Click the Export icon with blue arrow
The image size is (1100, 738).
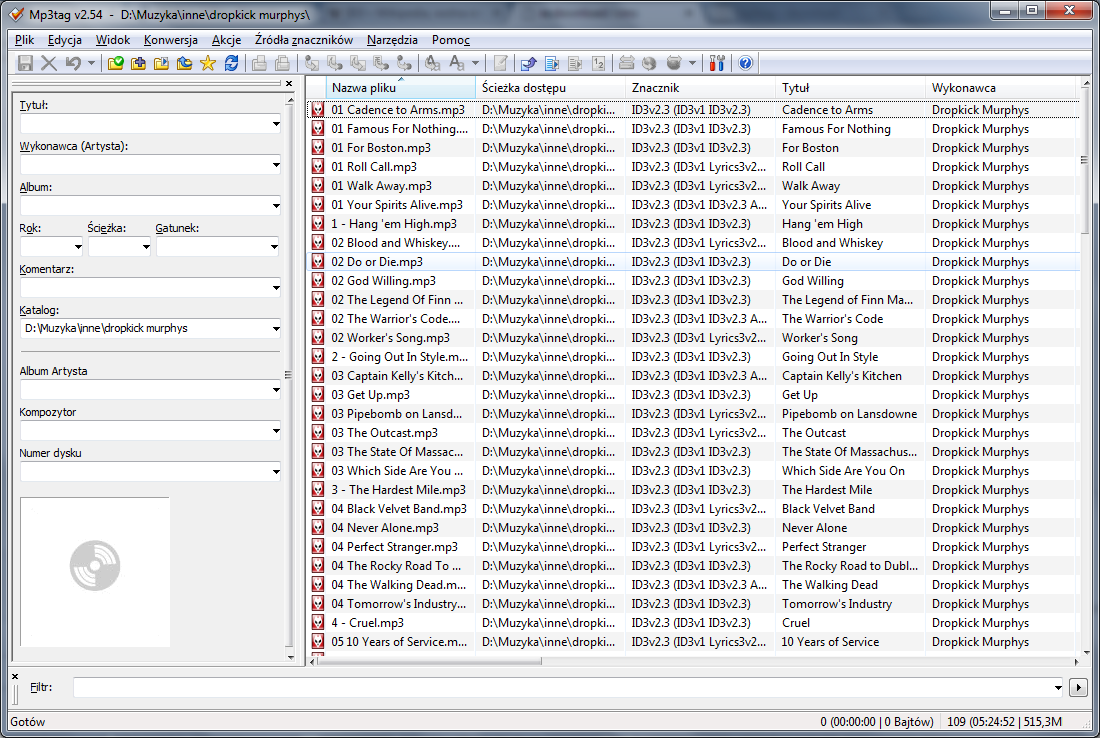pyautogui.click(x=528, y=63)
